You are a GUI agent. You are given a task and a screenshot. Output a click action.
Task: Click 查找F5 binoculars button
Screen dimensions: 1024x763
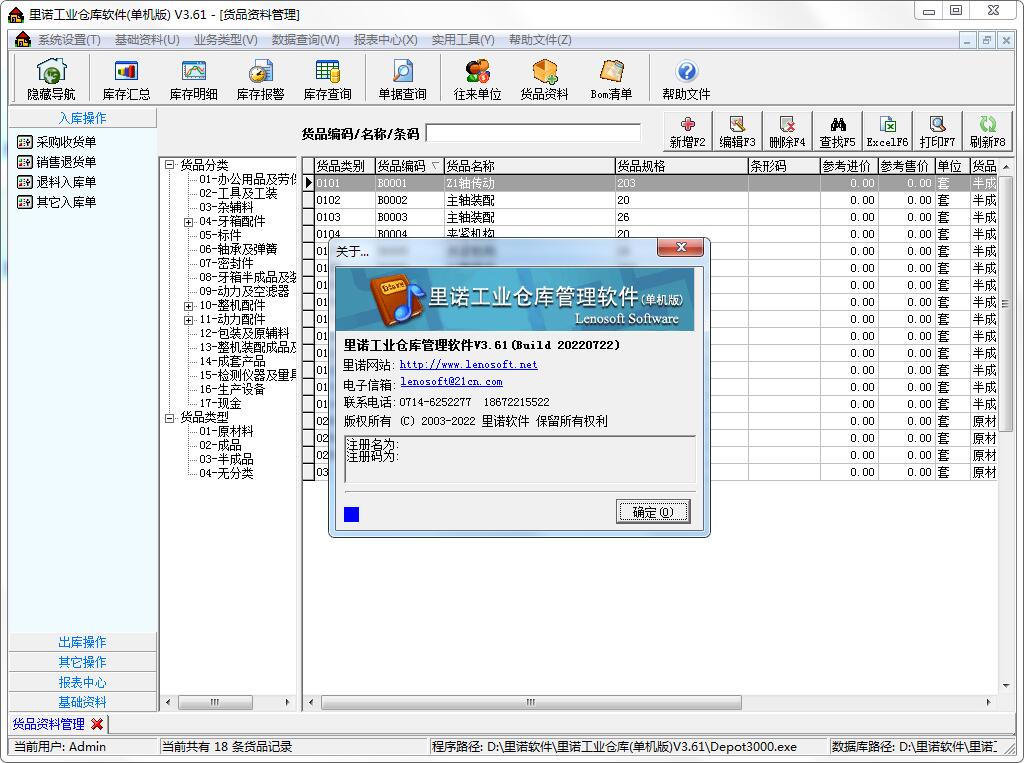tap(838, 132)
